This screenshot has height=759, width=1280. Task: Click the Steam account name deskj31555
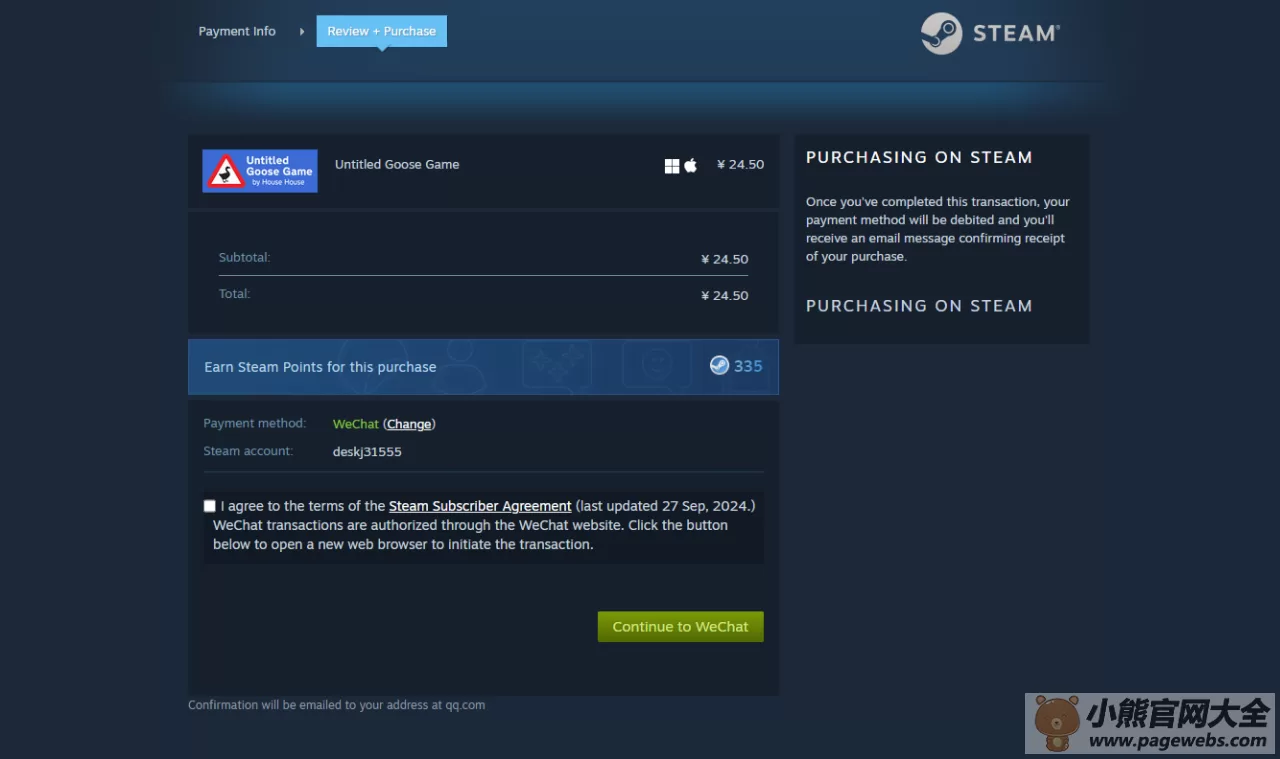[367, 452]
